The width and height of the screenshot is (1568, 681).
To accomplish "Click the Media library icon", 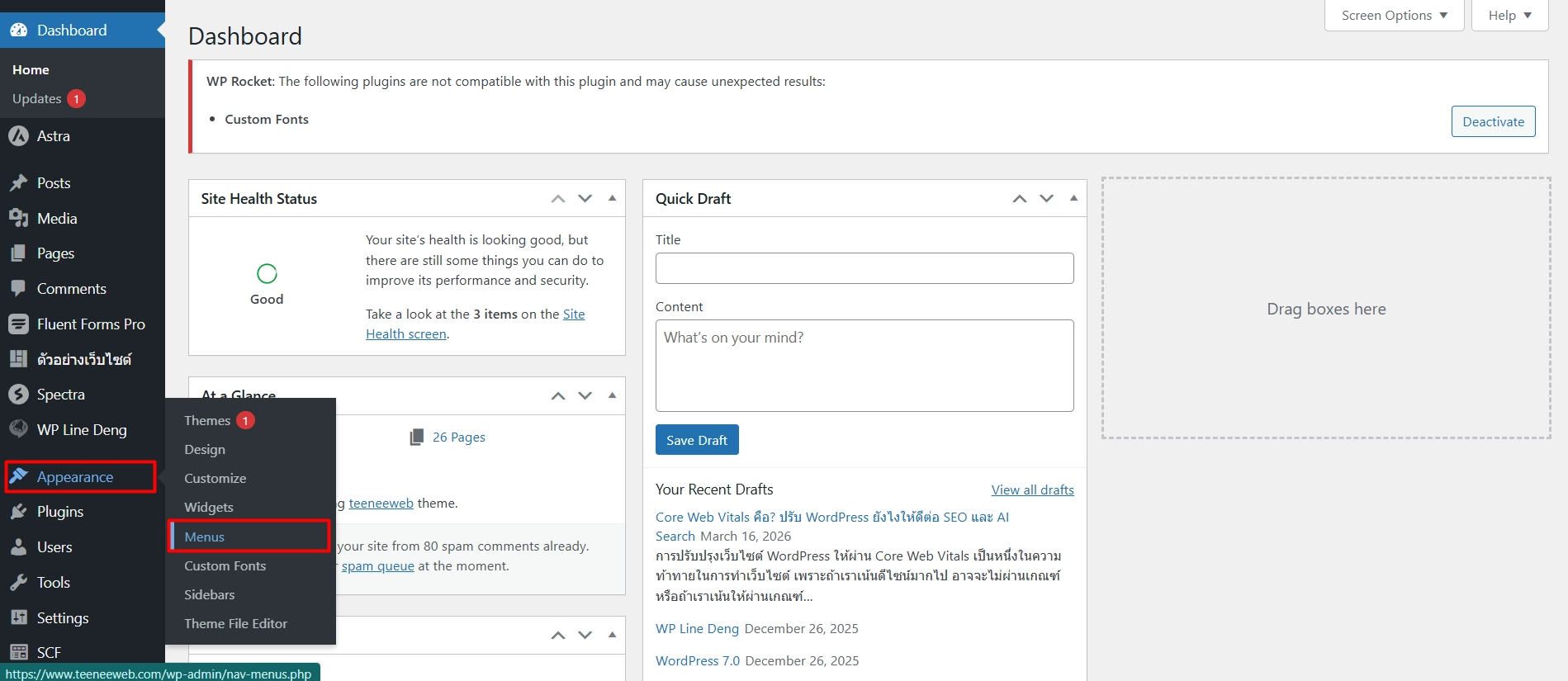I will pyautogui.click(x=18, y=218).
